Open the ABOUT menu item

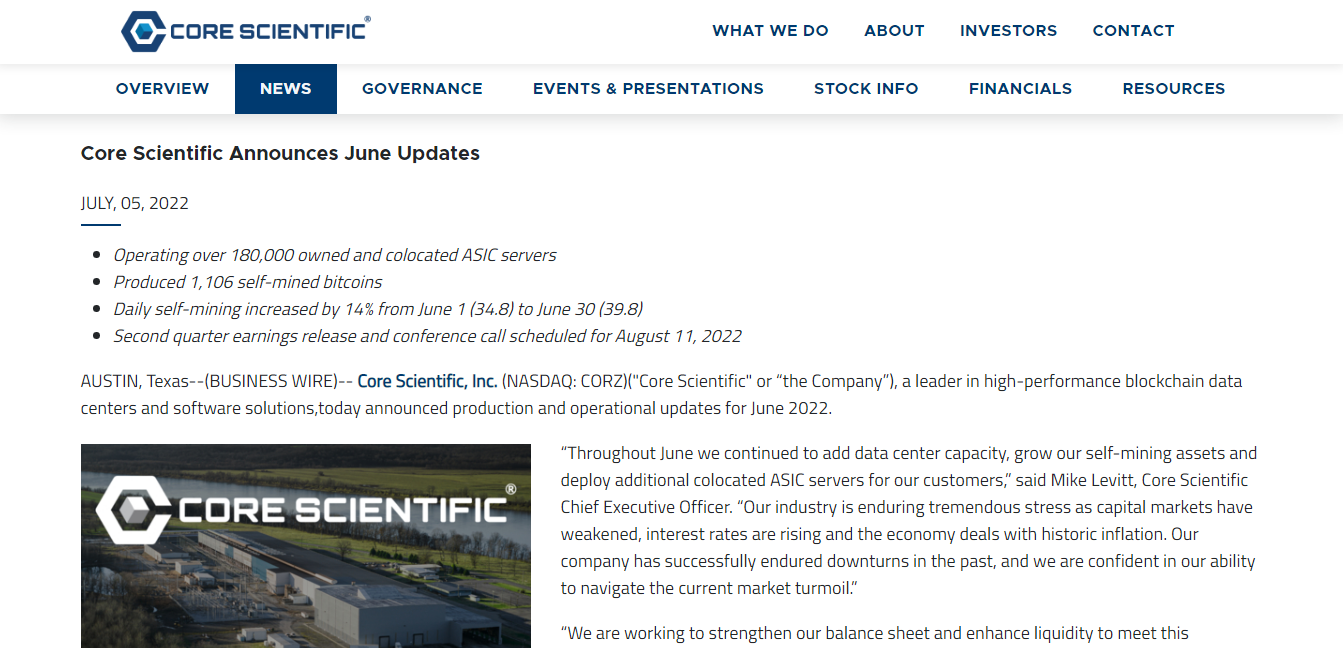point(894,31)
